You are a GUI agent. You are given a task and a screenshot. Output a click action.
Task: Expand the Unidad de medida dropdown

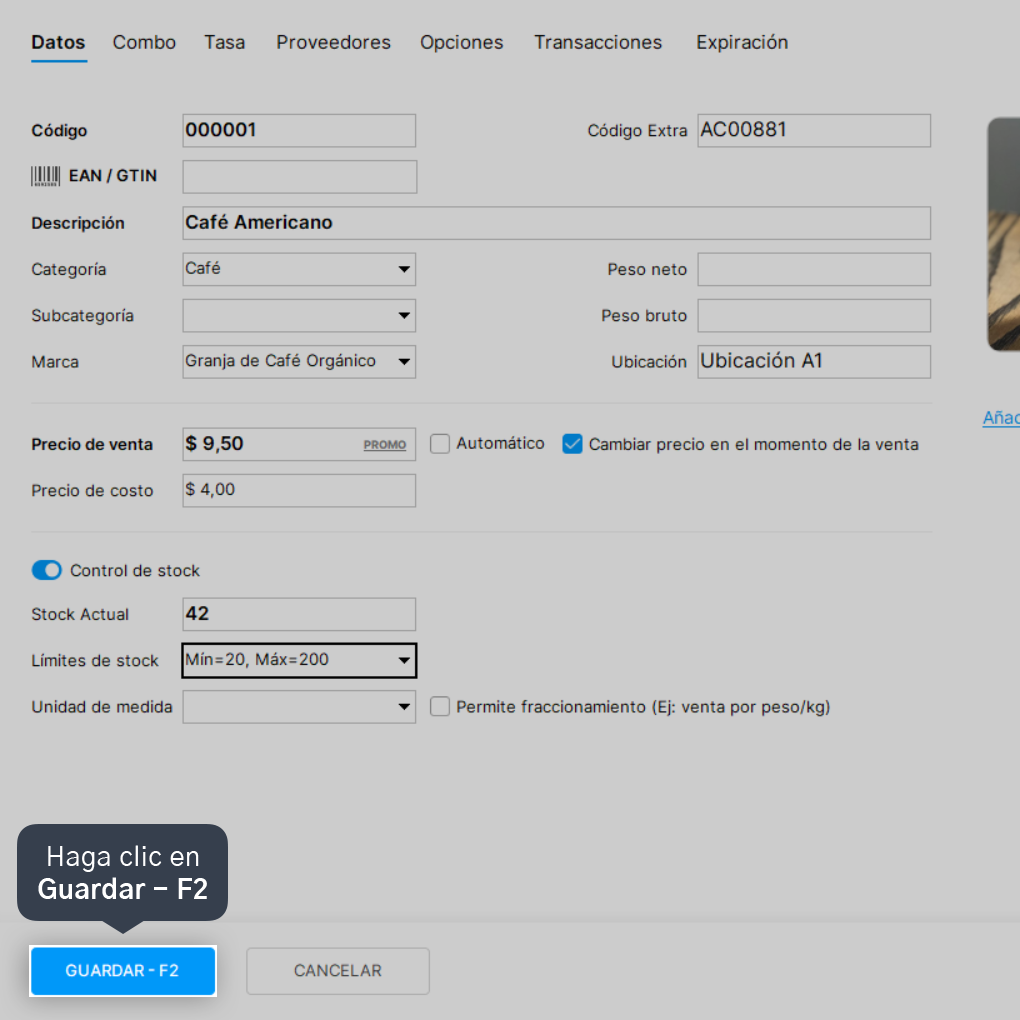tap(299, 706)
